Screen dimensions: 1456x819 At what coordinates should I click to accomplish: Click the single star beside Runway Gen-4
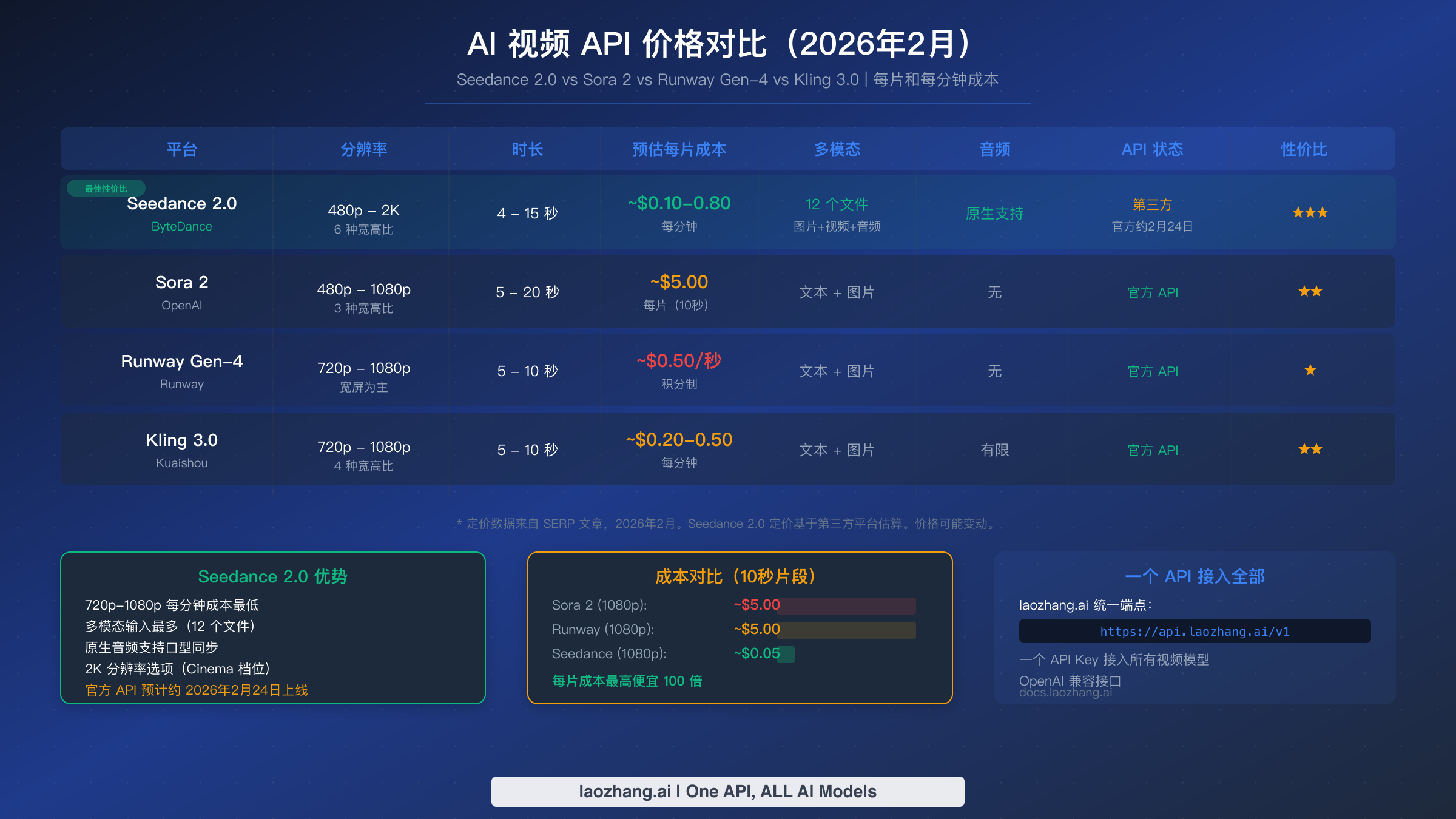(1309, 370)
